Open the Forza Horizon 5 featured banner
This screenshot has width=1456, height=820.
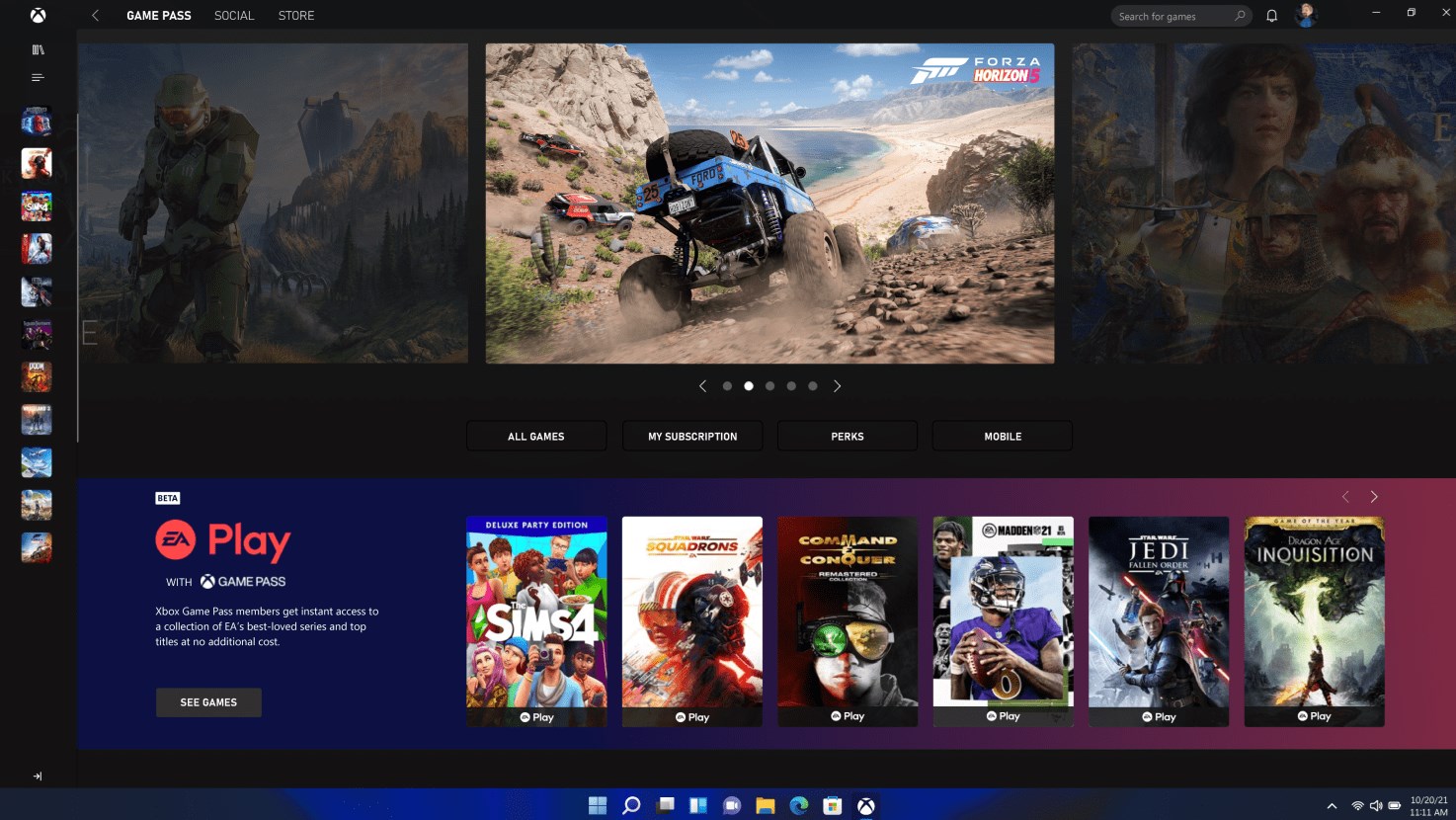(x=769, y=204)
